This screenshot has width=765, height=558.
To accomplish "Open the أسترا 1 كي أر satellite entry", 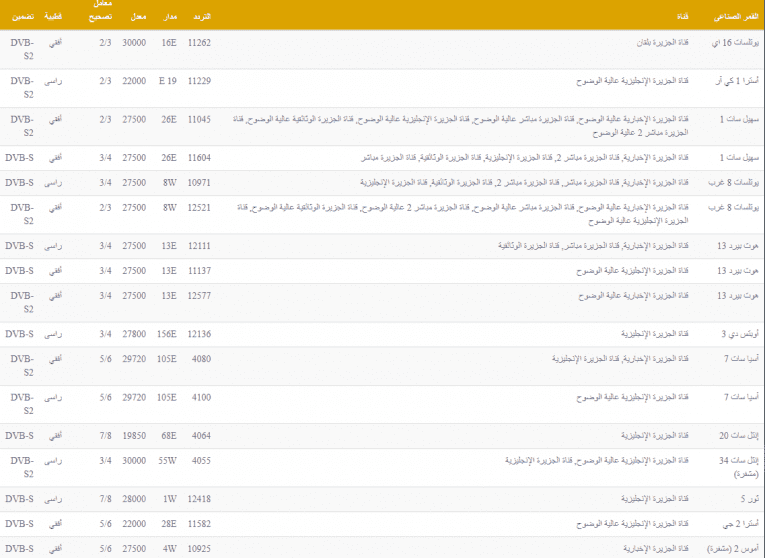I will click(x=735, y=81).
